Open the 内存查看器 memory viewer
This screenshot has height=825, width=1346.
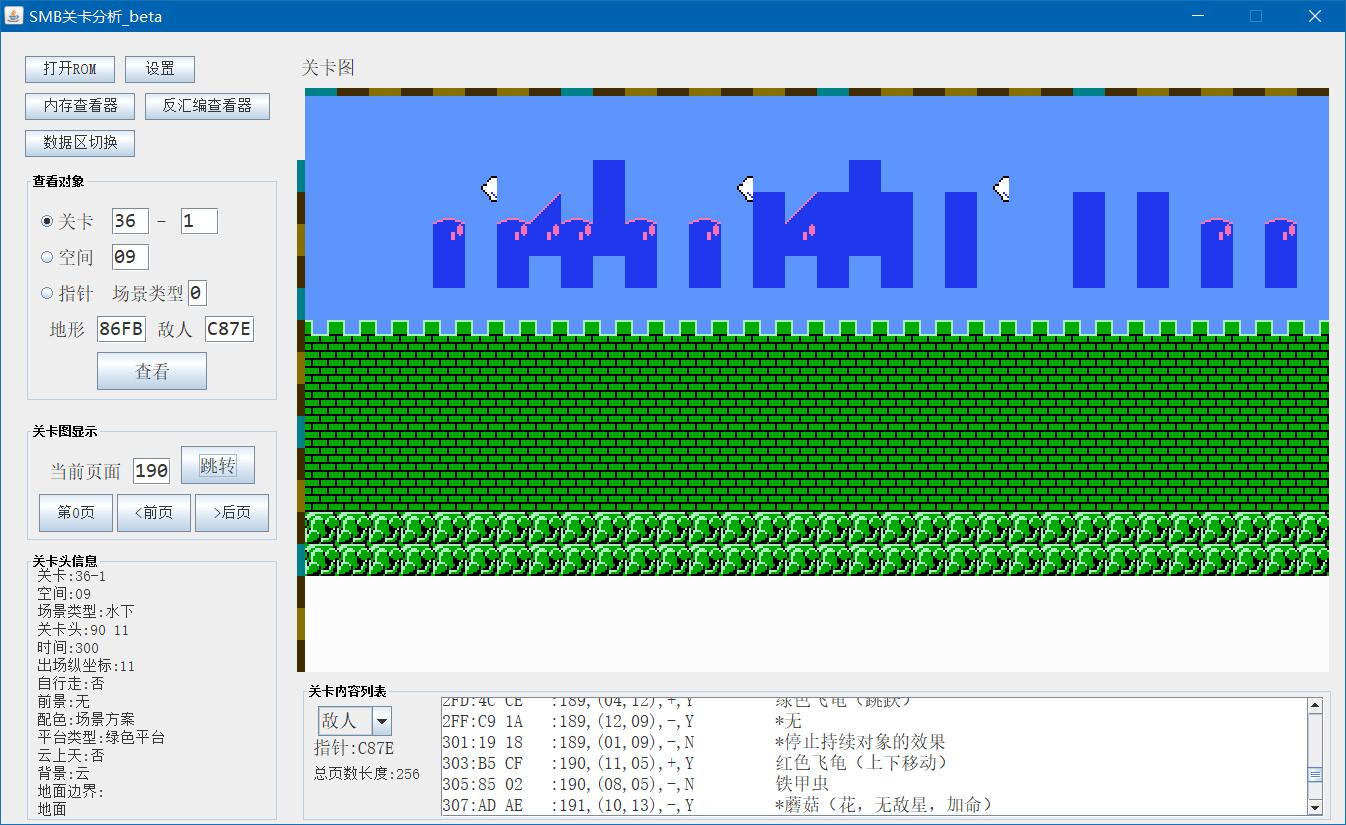point(80,106)
